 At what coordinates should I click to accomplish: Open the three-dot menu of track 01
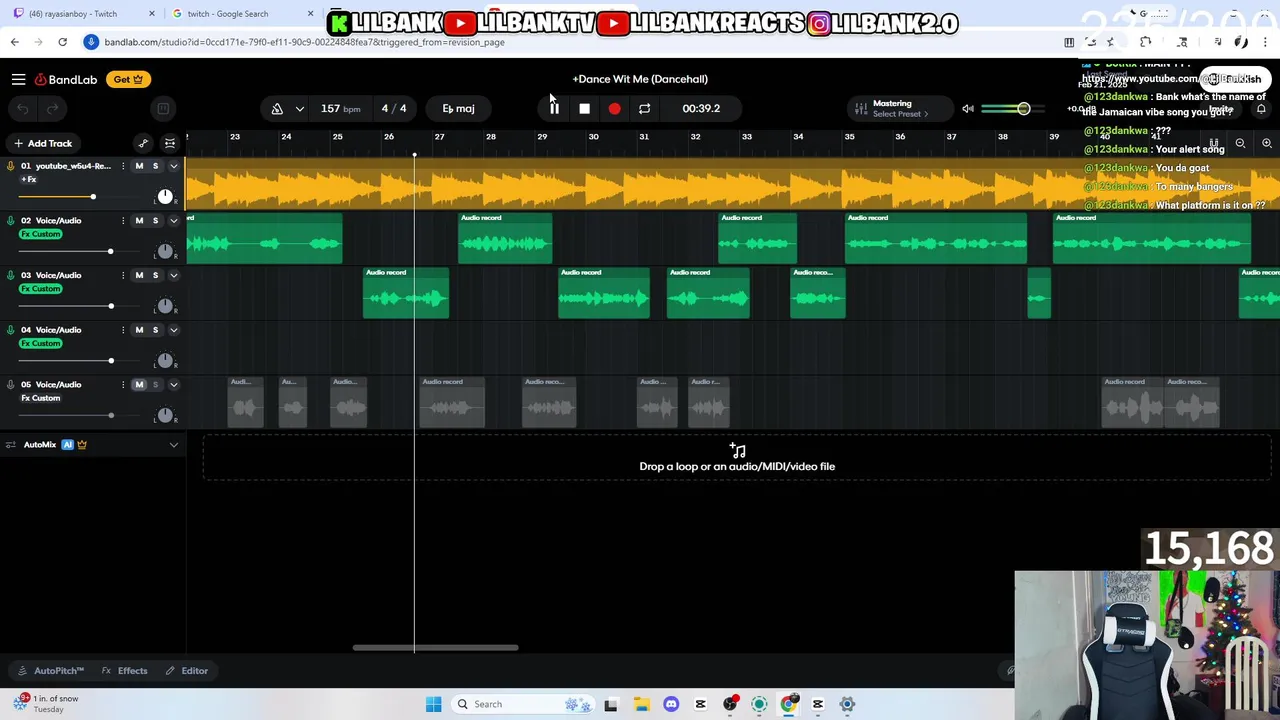[123, 166]
